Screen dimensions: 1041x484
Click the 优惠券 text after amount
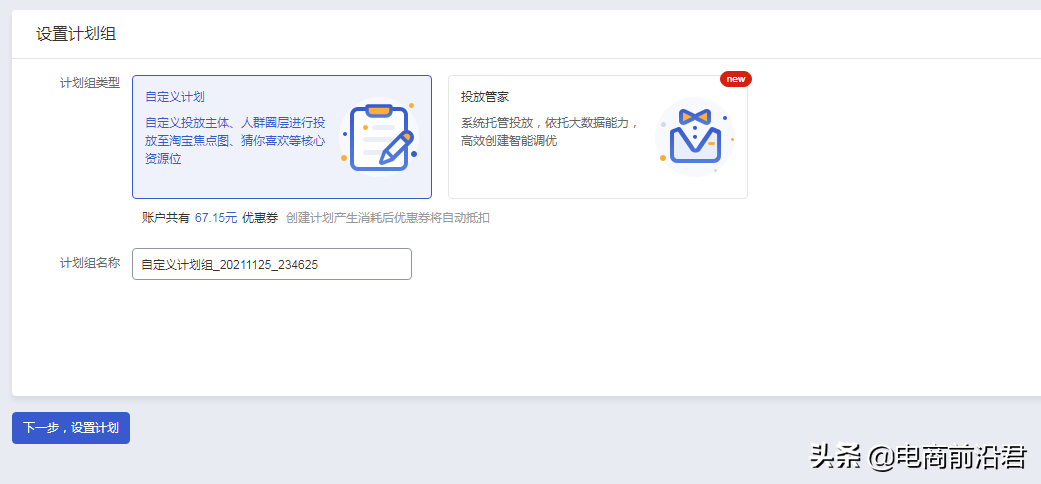(x=260, y=218)
